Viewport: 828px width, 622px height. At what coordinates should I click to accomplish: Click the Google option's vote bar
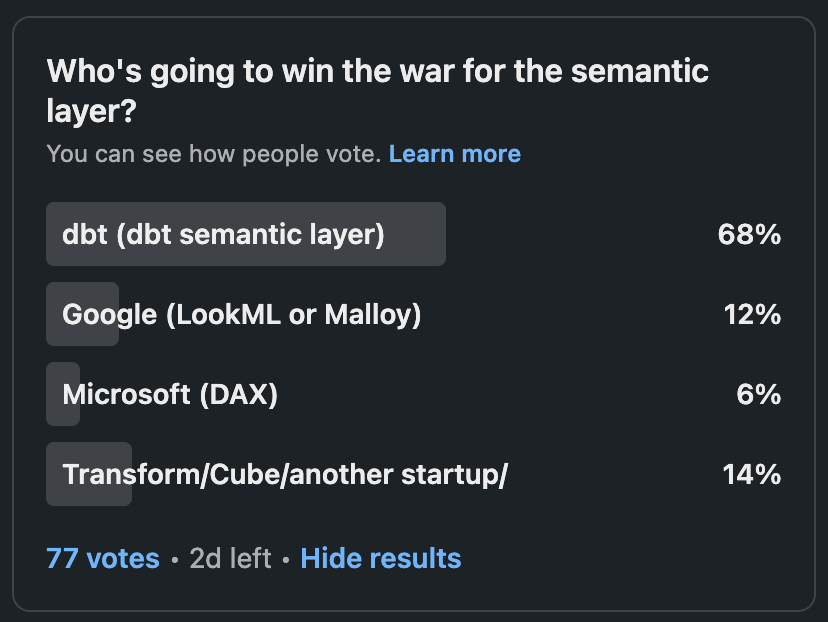click(80, 314)
